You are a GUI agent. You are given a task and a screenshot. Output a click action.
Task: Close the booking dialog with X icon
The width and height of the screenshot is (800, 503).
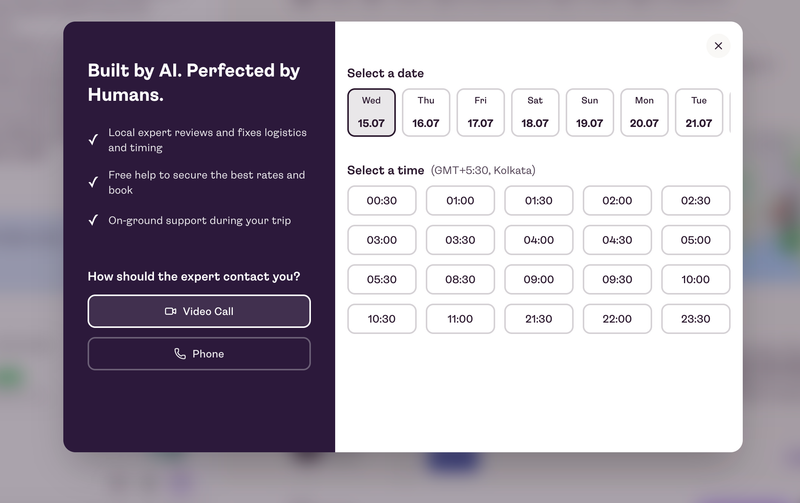718,46
